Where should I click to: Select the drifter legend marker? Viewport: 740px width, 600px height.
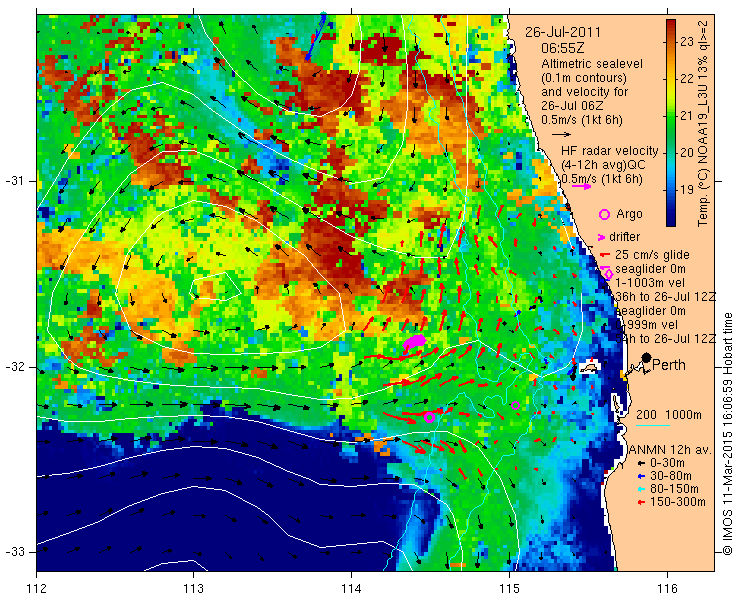[x=602, y=237]
